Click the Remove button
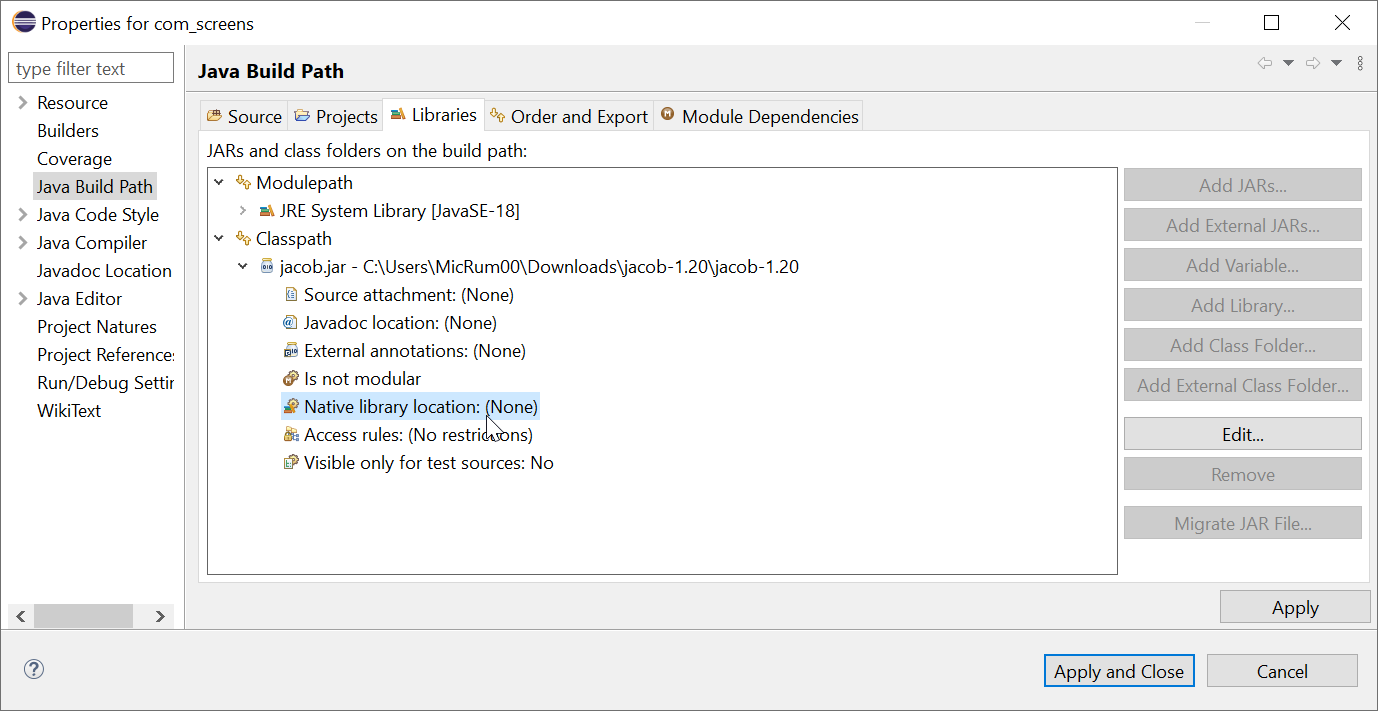Screen dimensions: 1378x711 coord(1243,474)
